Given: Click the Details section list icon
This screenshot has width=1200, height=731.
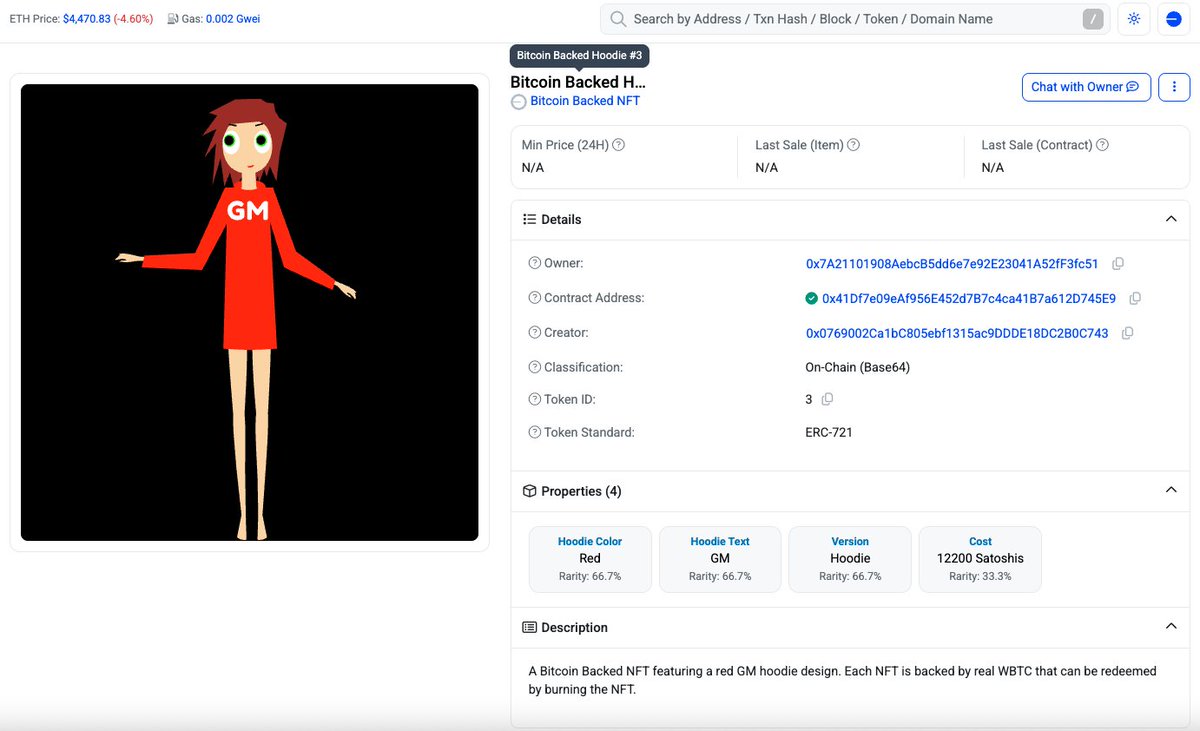Looking at the screenshot, I should pos(529,219).
